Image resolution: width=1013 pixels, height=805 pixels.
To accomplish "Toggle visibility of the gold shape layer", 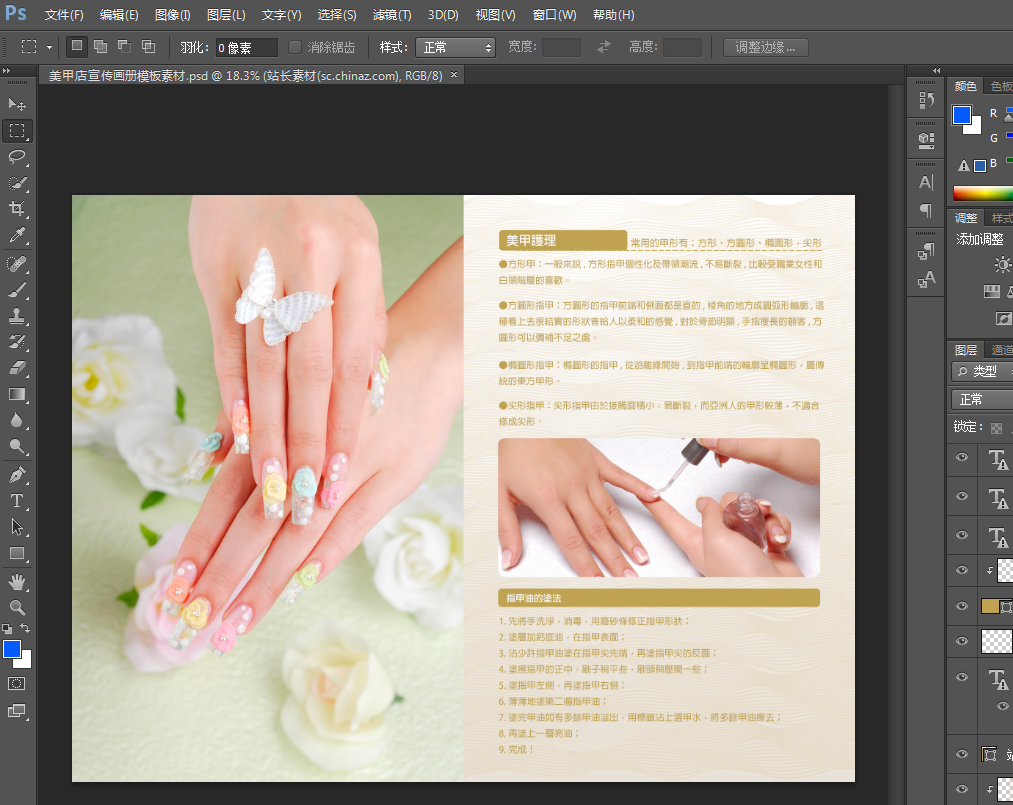I will pos(962,606).
